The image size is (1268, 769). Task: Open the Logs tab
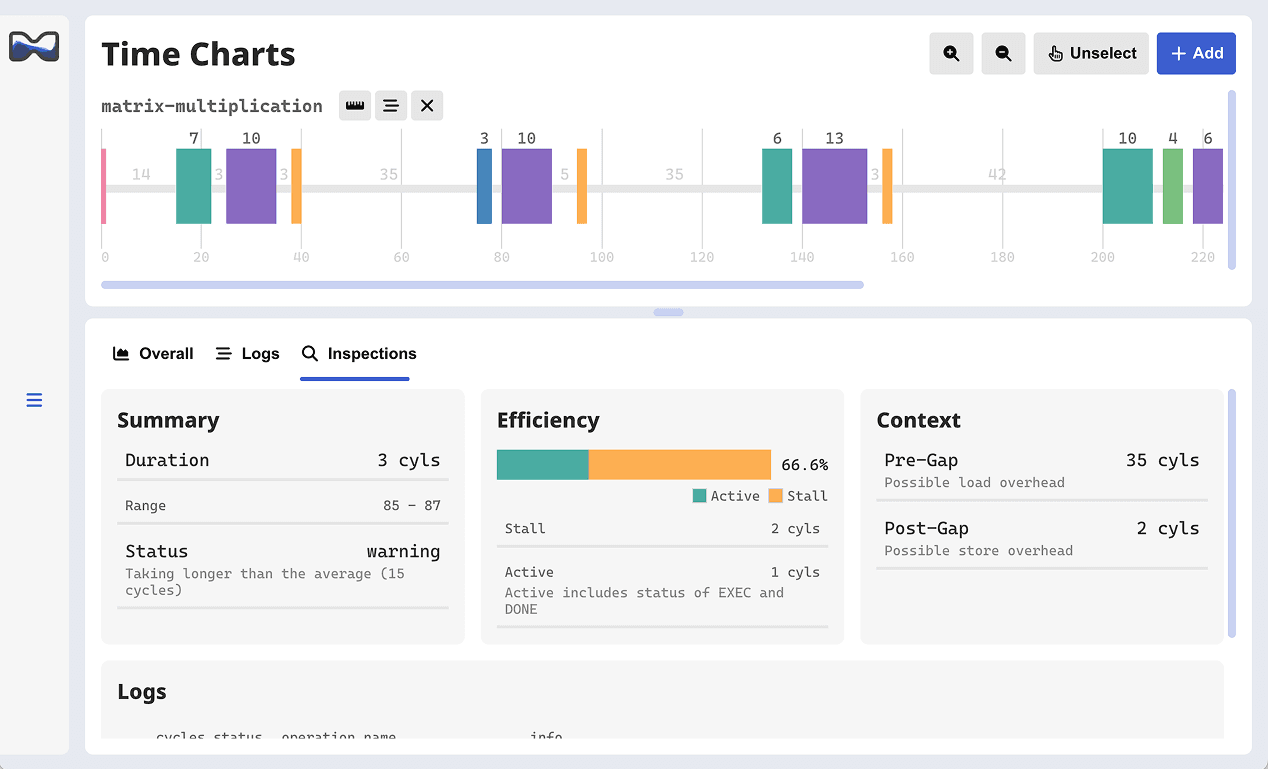(247, 353)
